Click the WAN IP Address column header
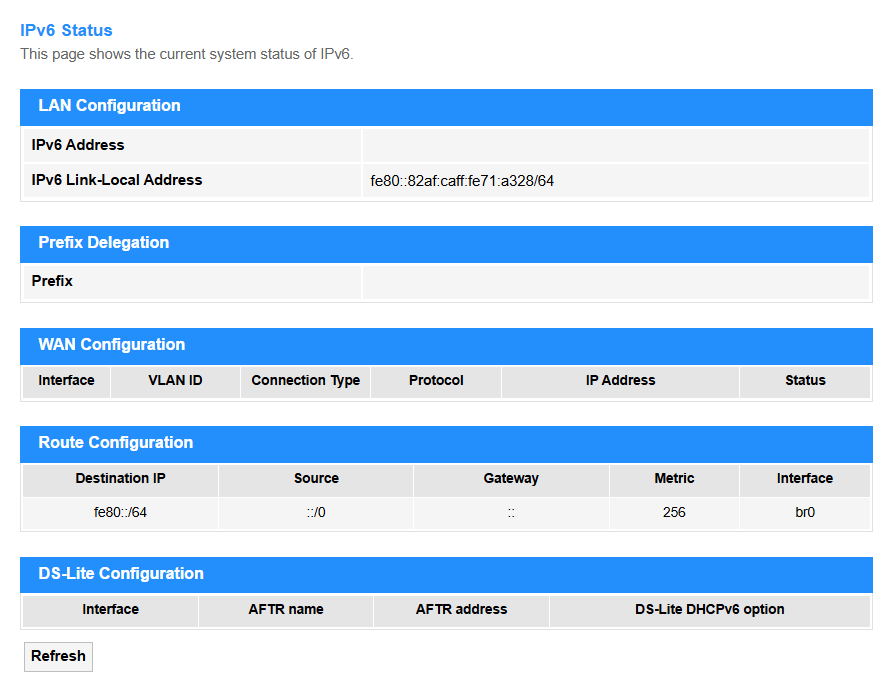 pyautogui.click(x=620, y=380)
